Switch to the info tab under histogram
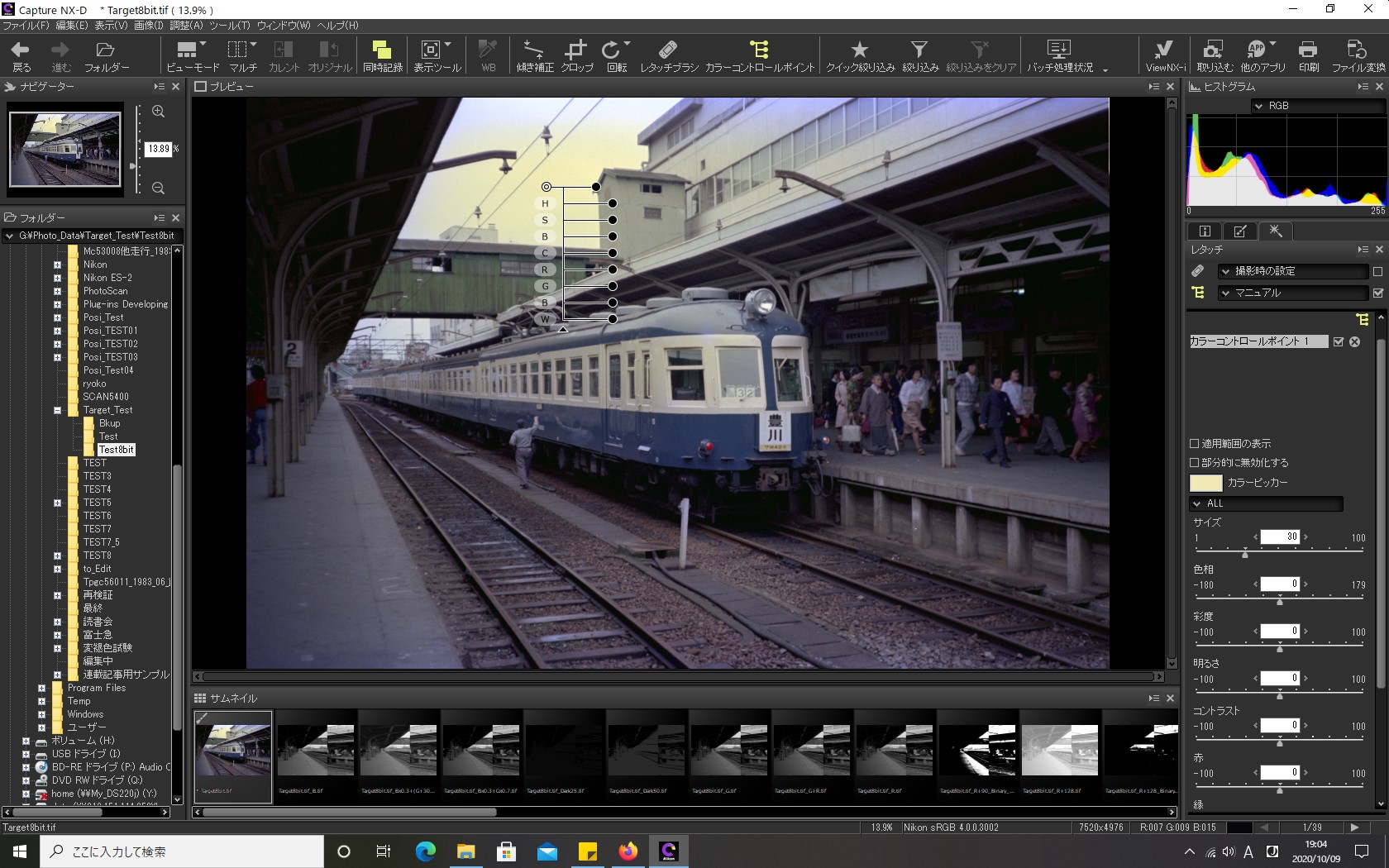Screen dimensions: 1389x868 click(x=1205, y=231)
